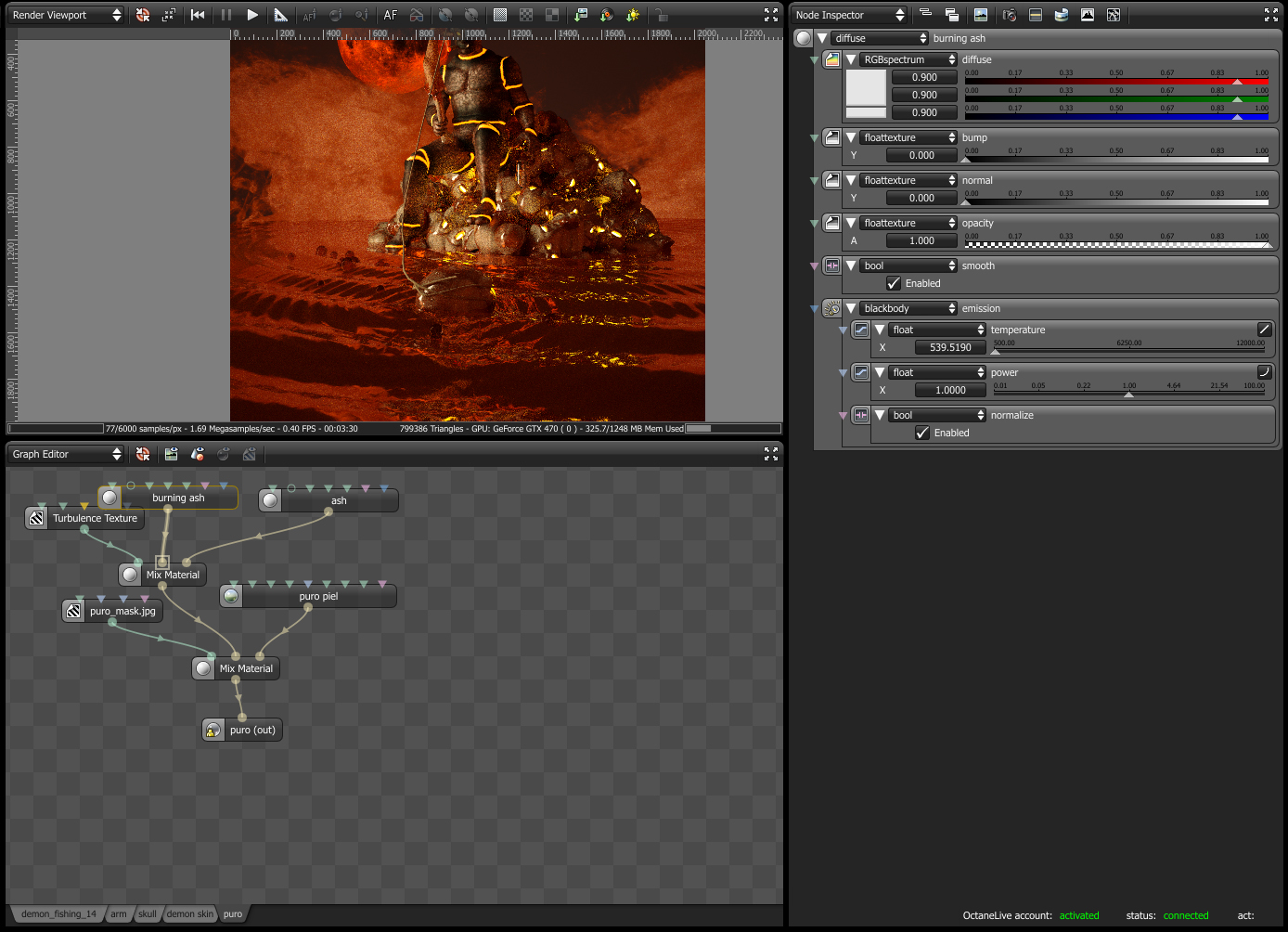The width and height of the screenshot is (1288, 932).
Task: Click the AF auto focus icon
Action: click(391, 15)
